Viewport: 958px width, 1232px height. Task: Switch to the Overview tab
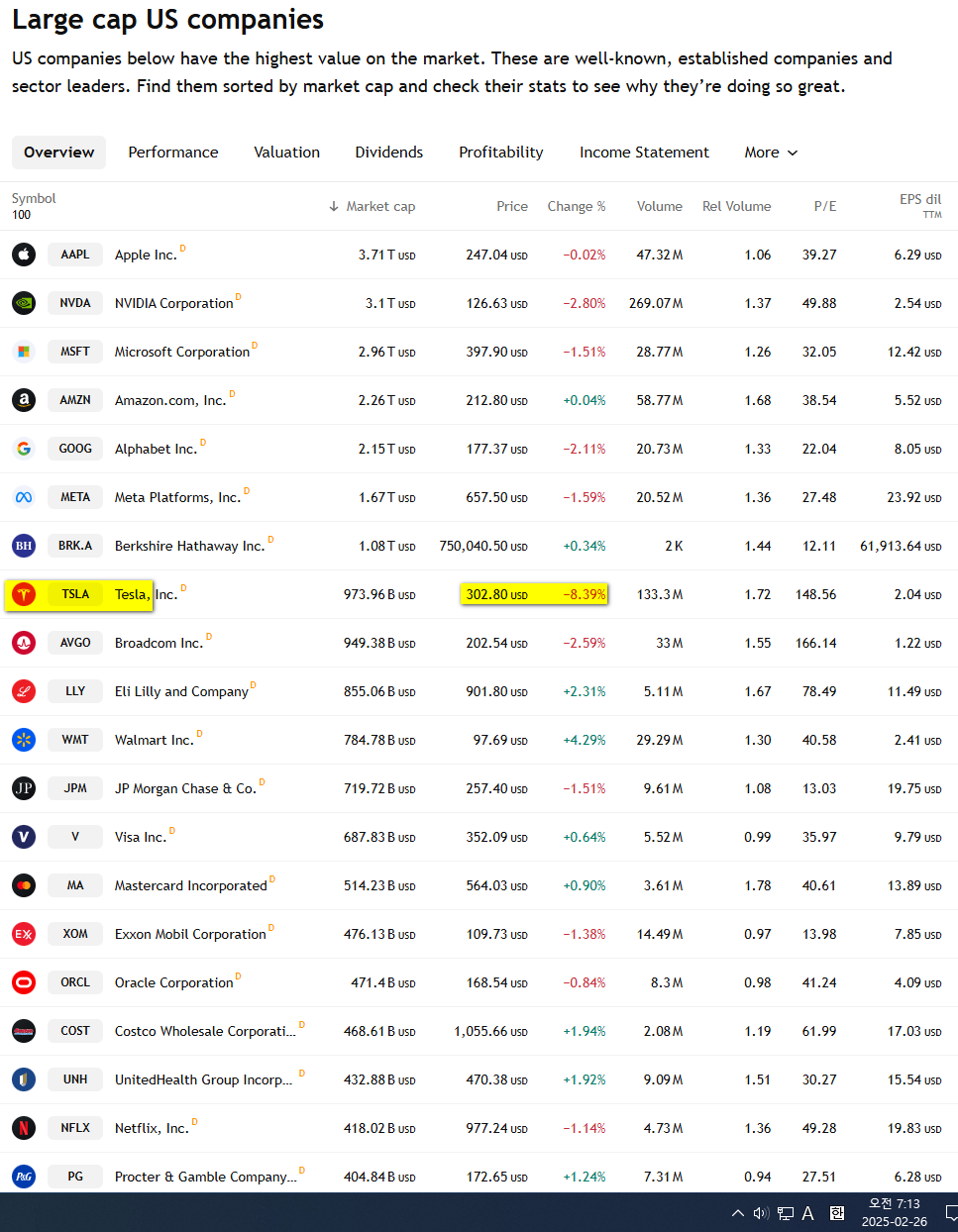pyautogui.click(x=59, y=153)
